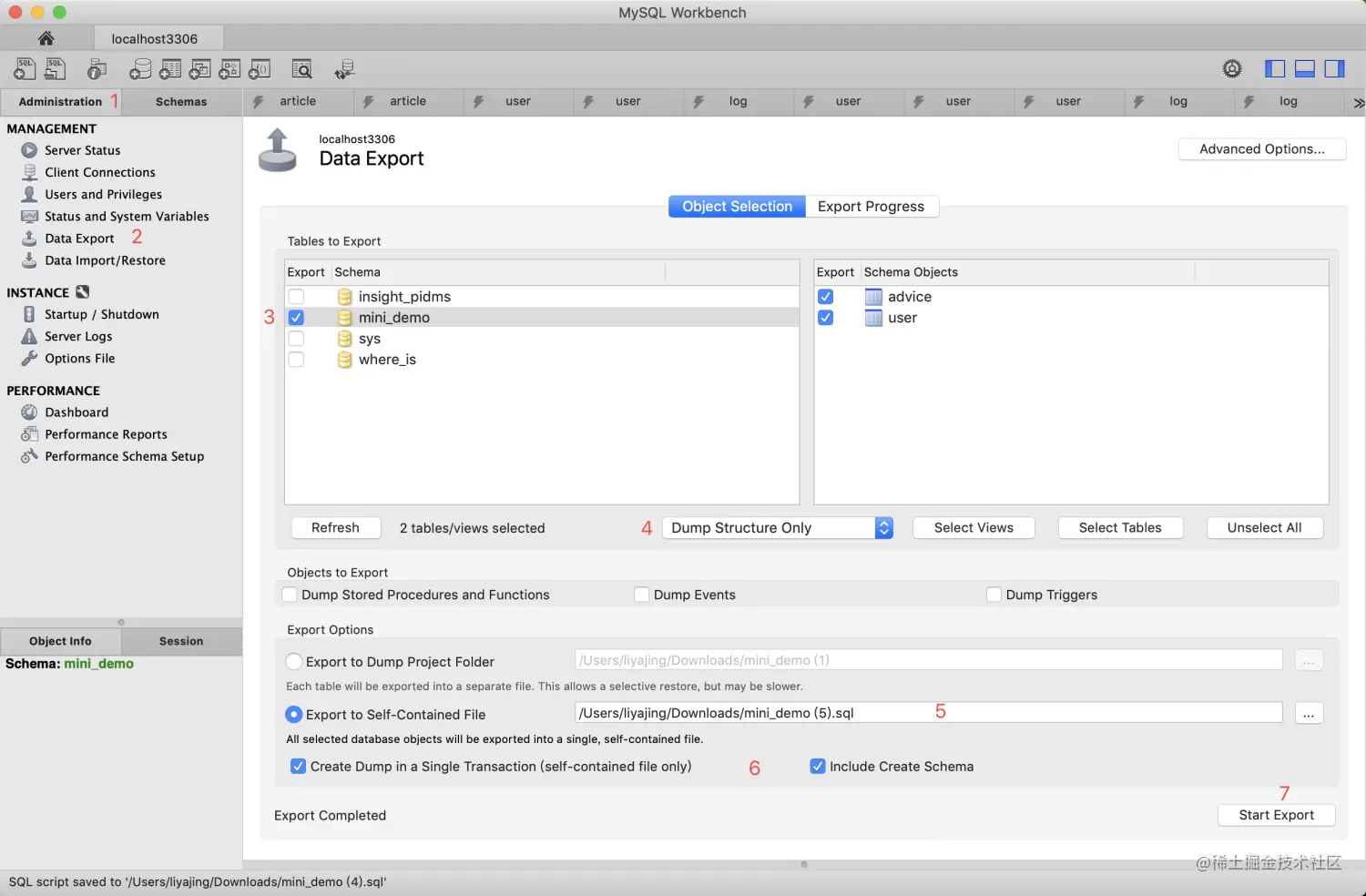Image resolution: width=1366 pixels, height=896 pixels.
Task: Open Users and Privileges
Action: (x=103, y=194)
